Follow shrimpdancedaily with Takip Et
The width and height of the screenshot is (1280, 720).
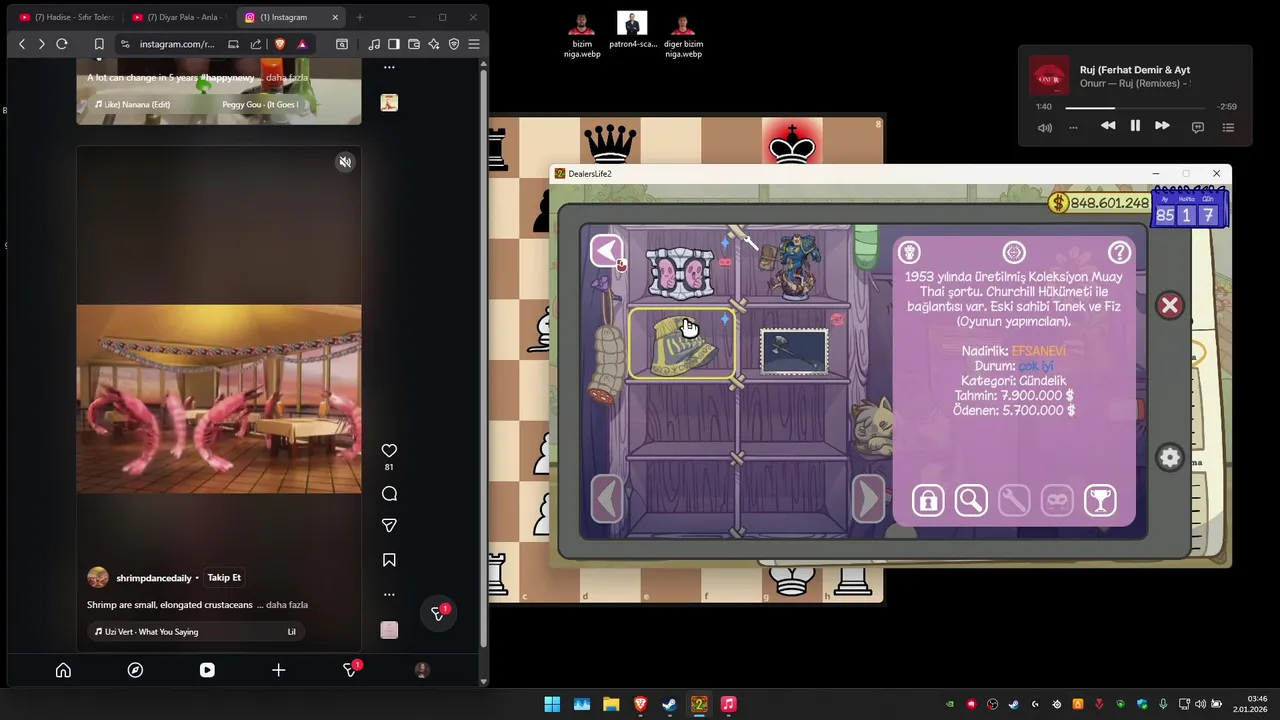(x=224, y=578)
